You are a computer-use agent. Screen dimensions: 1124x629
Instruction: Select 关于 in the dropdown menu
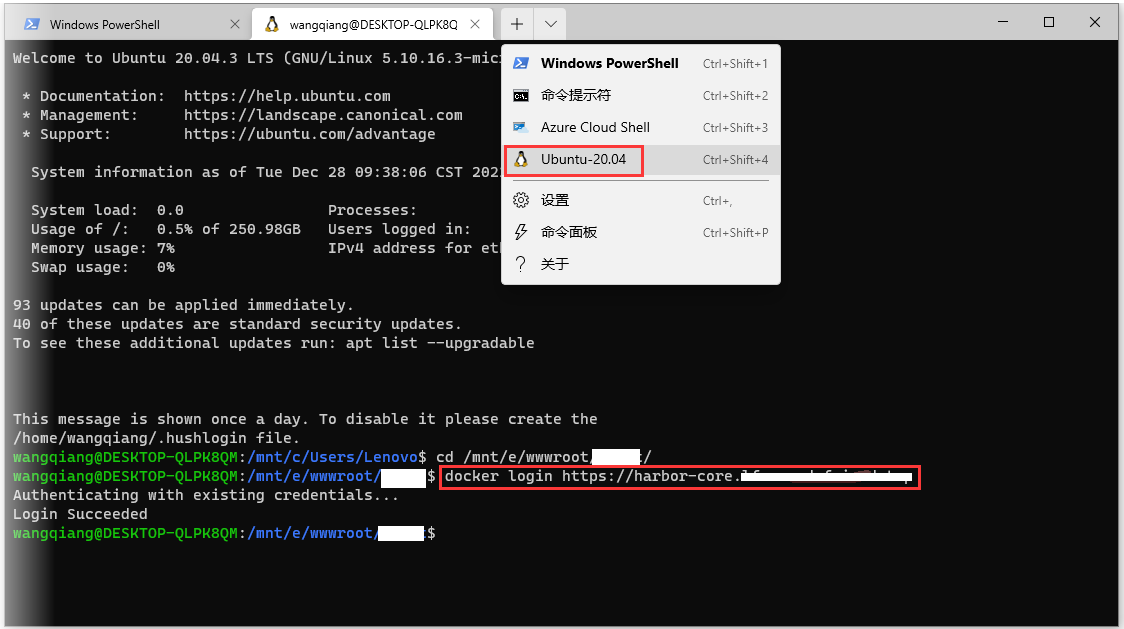pos(641,264)
